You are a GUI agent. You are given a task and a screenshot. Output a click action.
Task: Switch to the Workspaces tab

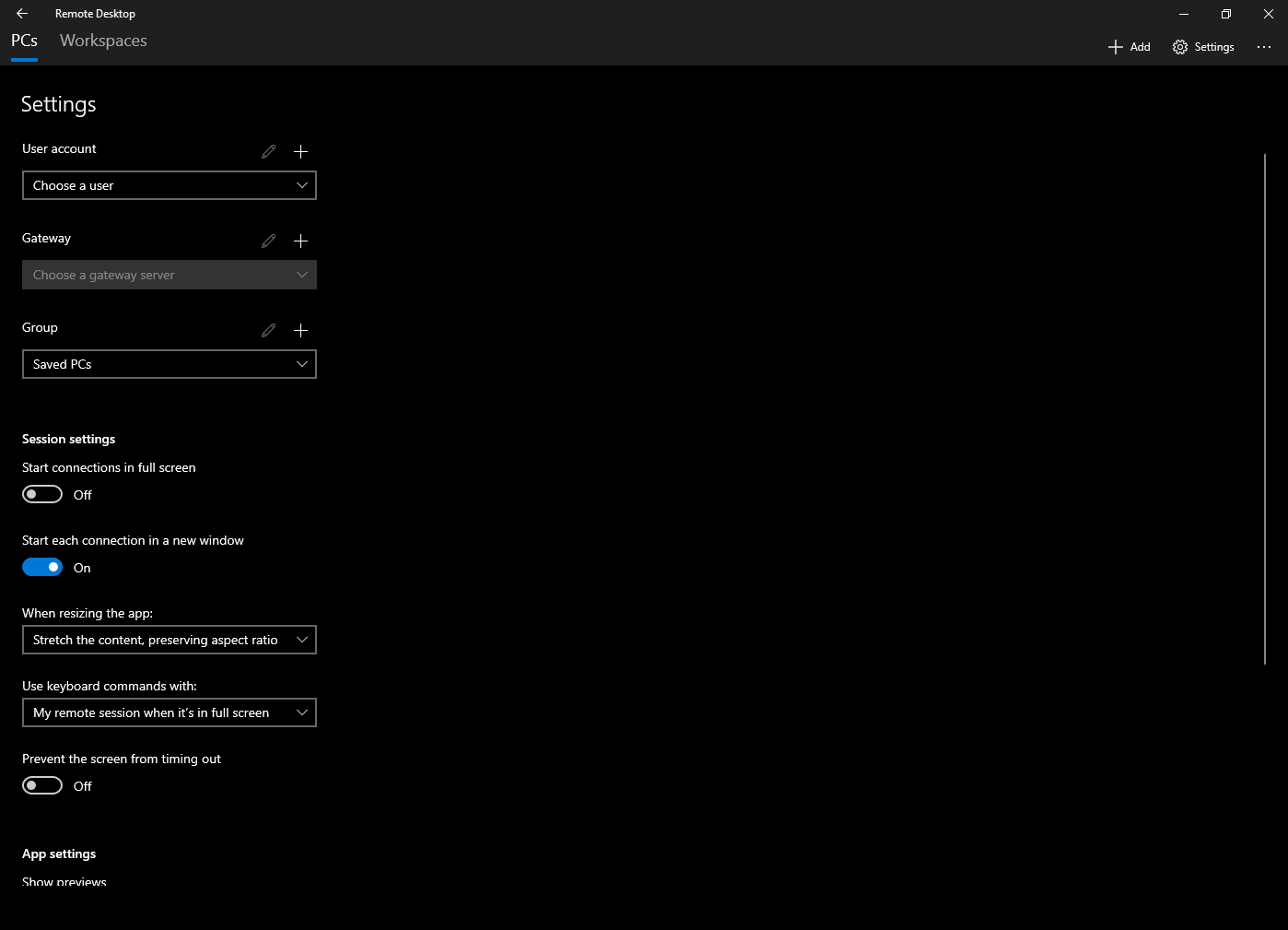102,41
